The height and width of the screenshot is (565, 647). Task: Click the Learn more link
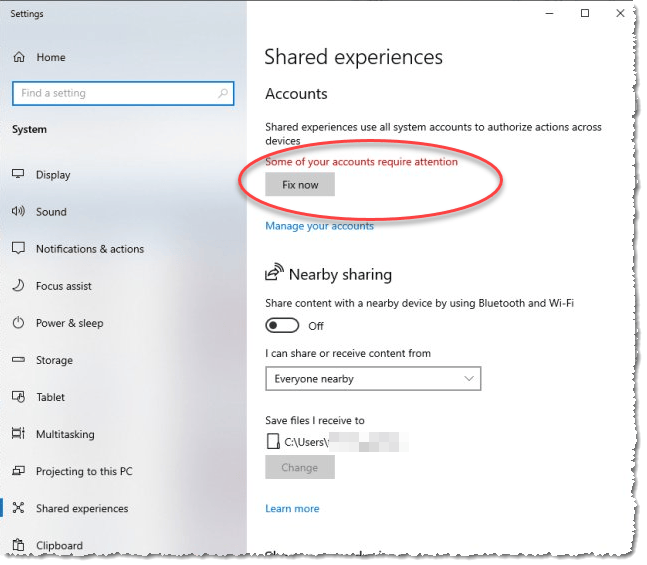coord(292,509)
